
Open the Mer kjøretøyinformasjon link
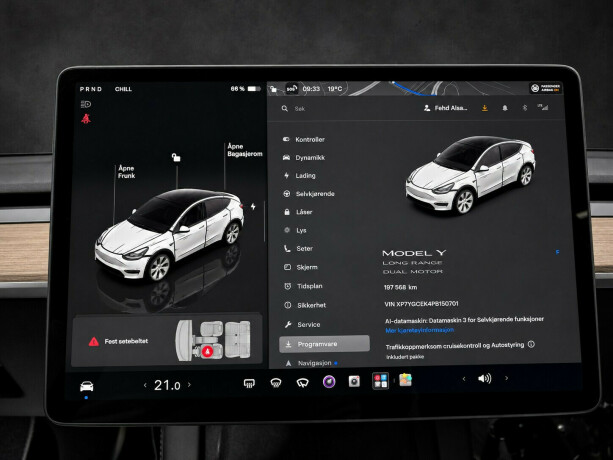click(419, 330)
